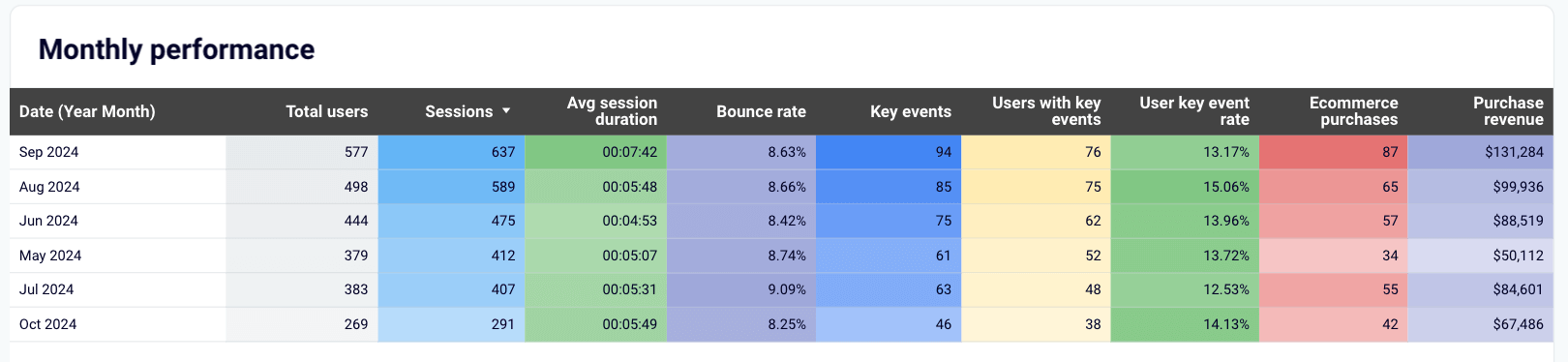Sort by Avg session duration header
1568x362 pixels.
(612, 111)
